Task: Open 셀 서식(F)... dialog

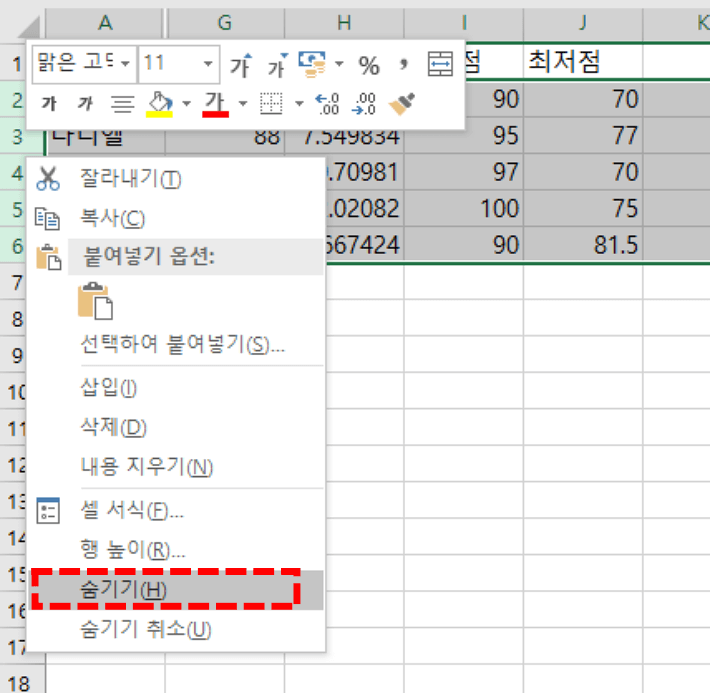Action: [x=178, y=510]
